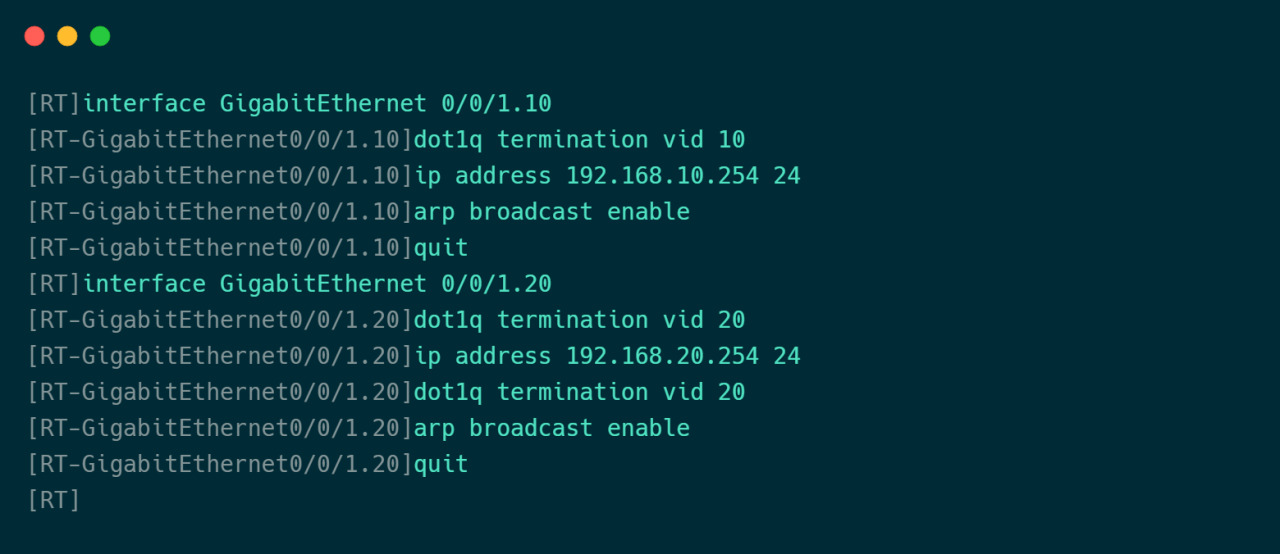Click arp broadcast enable on the 1.20 subinterface
Image resolution: width=1280 pixels, height=554 pixels.
click(x=552, y=428)
